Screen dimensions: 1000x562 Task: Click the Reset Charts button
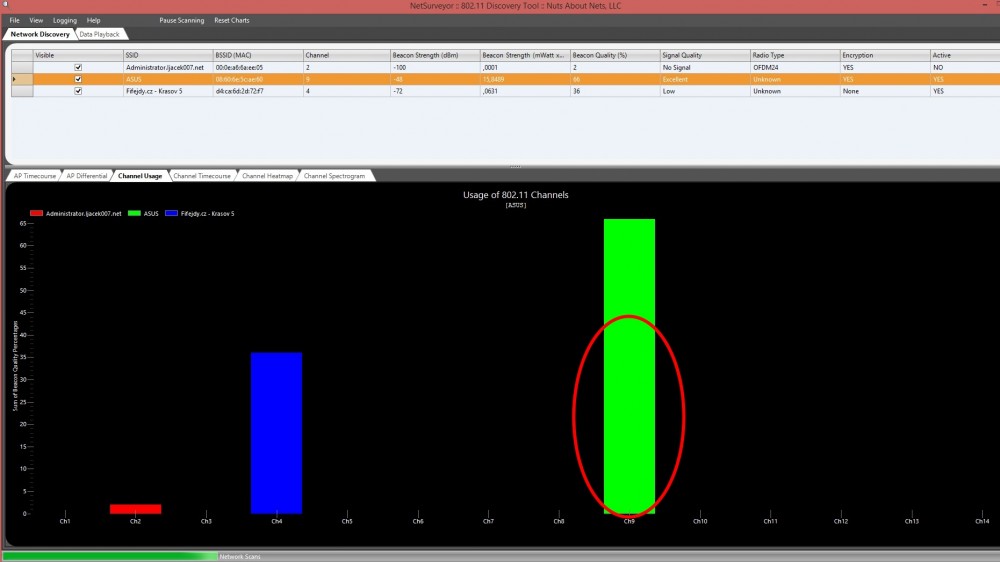pyautogui.click(x=232, y=20)
